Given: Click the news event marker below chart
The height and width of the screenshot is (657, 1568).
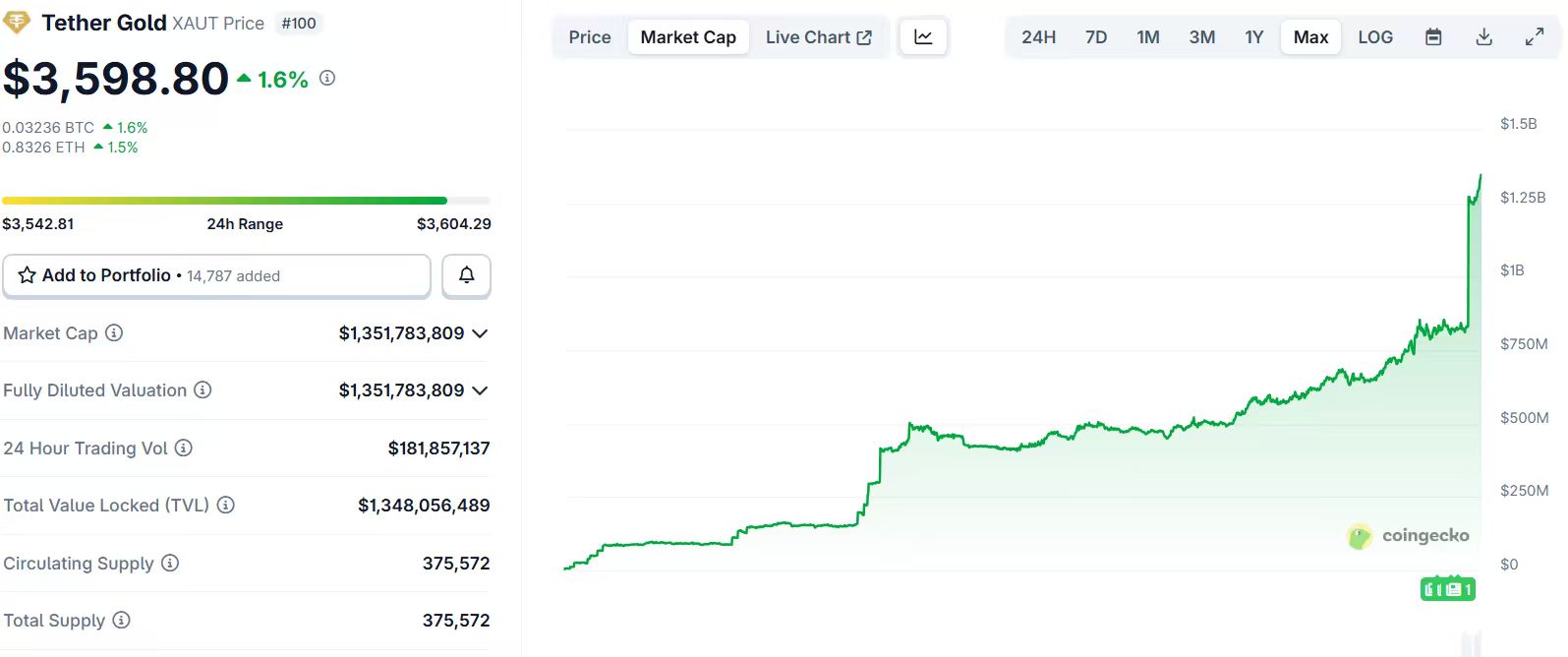Looking at the screenshot, I should pyautogui.click(x=1447, y=589).
